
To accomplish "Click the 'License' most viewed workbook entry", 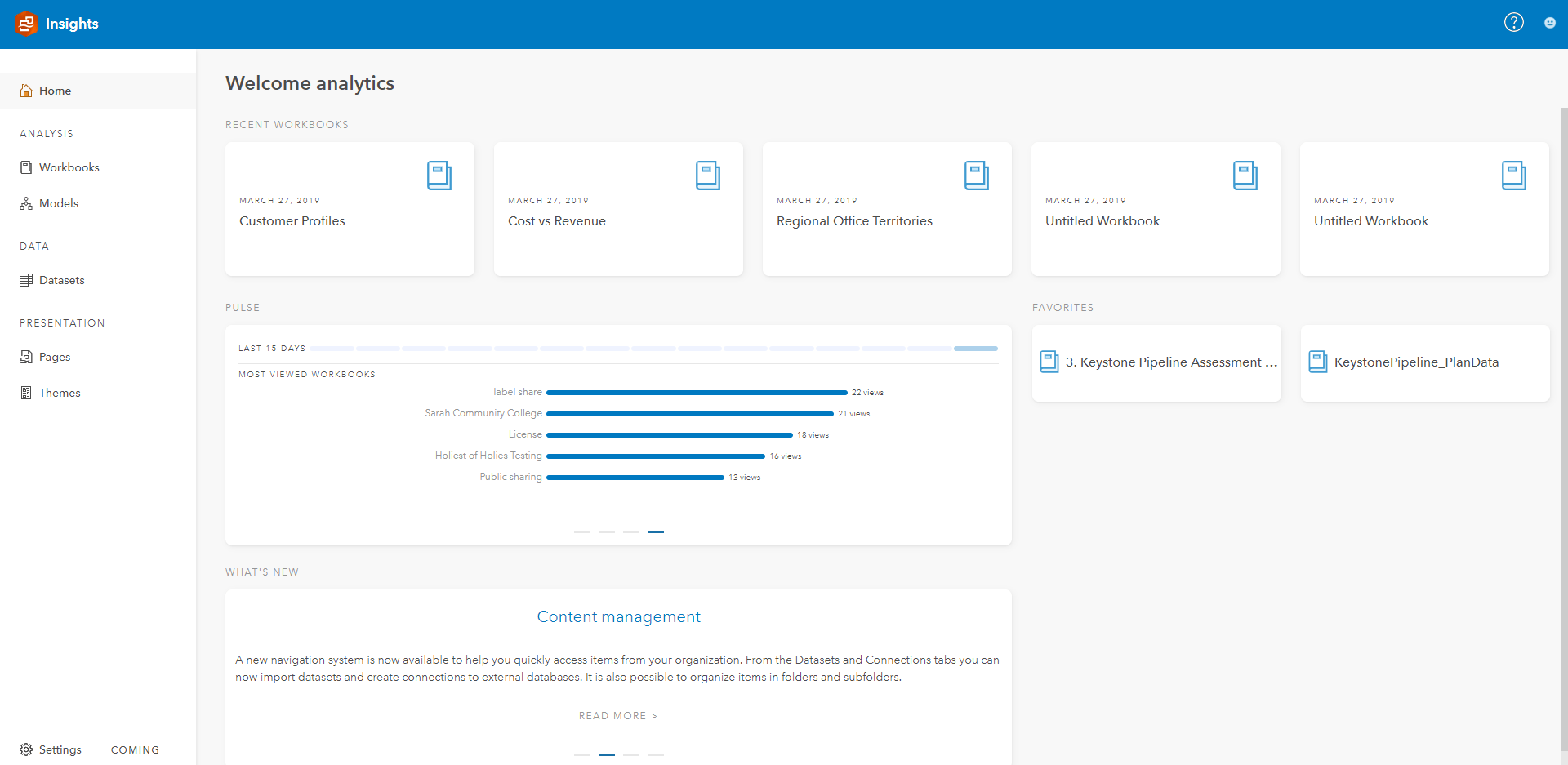I will (x=525, y=435).
